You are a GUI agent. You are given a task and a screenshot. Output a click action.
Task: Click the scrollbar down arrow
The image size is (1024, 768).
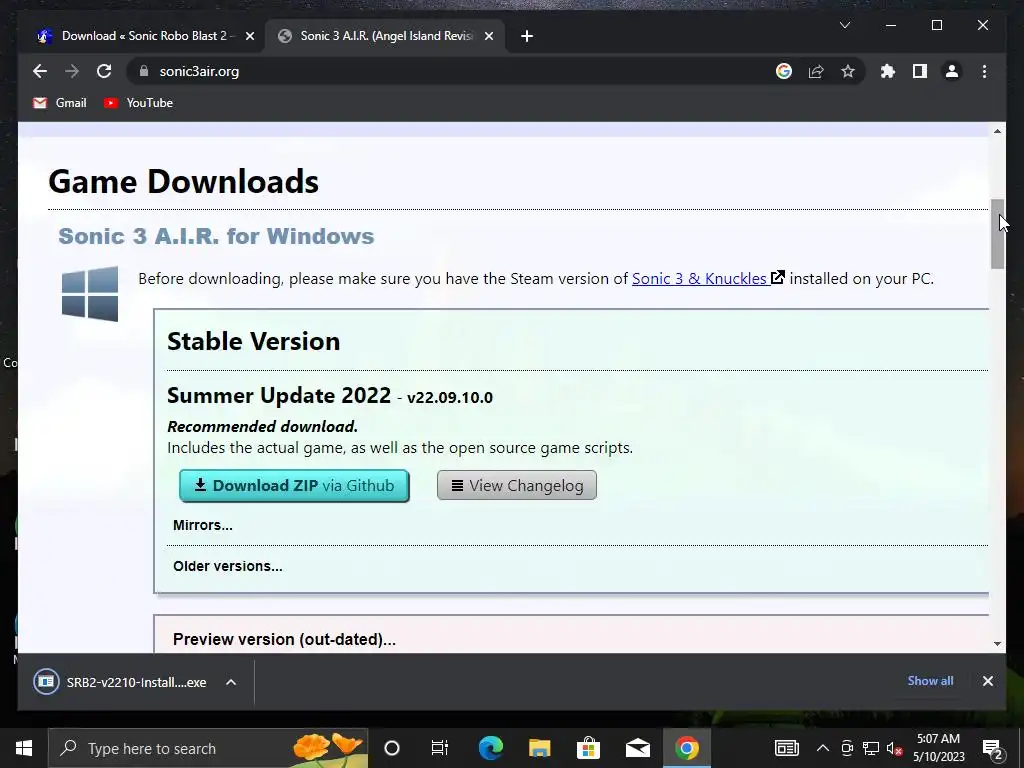pos(997,643)
